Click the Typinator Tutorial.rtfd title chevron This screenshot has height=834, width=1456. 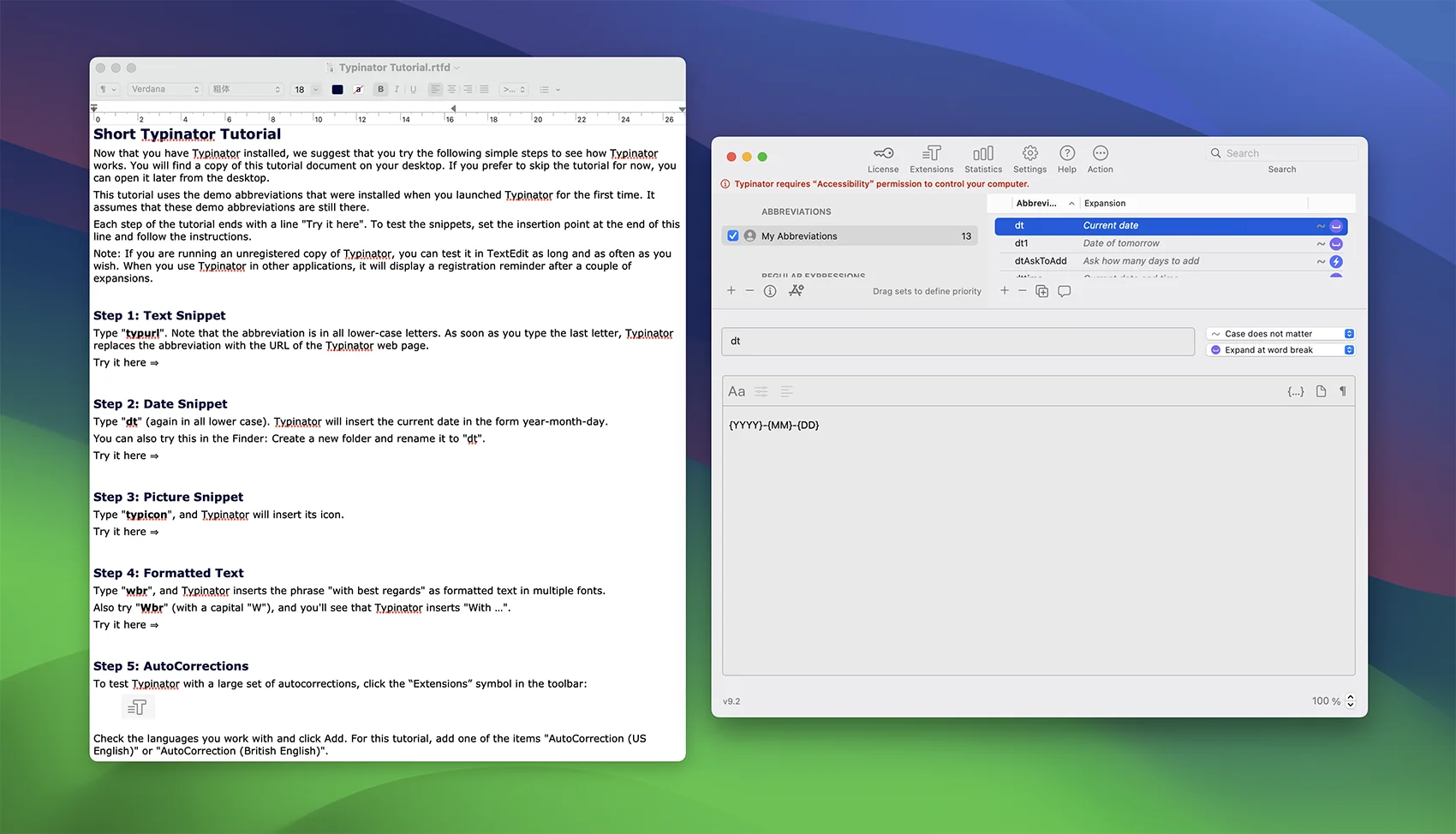456,68
